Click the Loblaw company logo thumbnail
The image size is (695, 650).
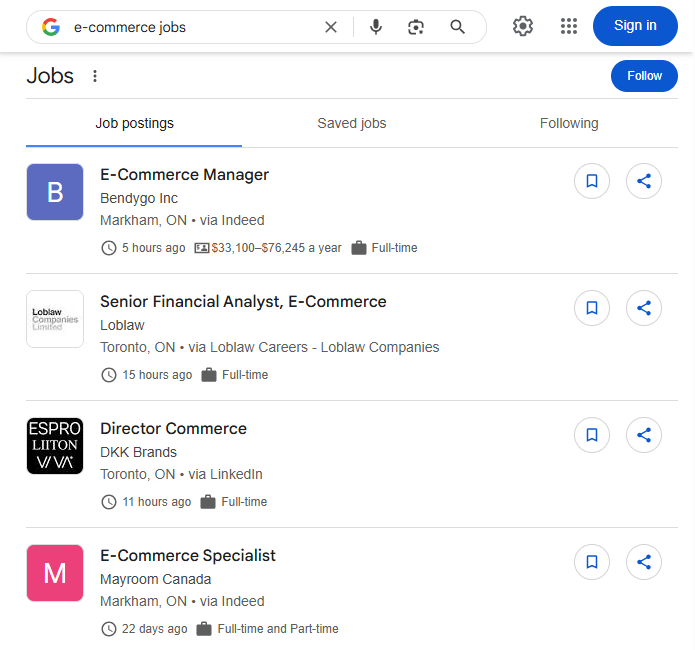[x=55, y=319]
